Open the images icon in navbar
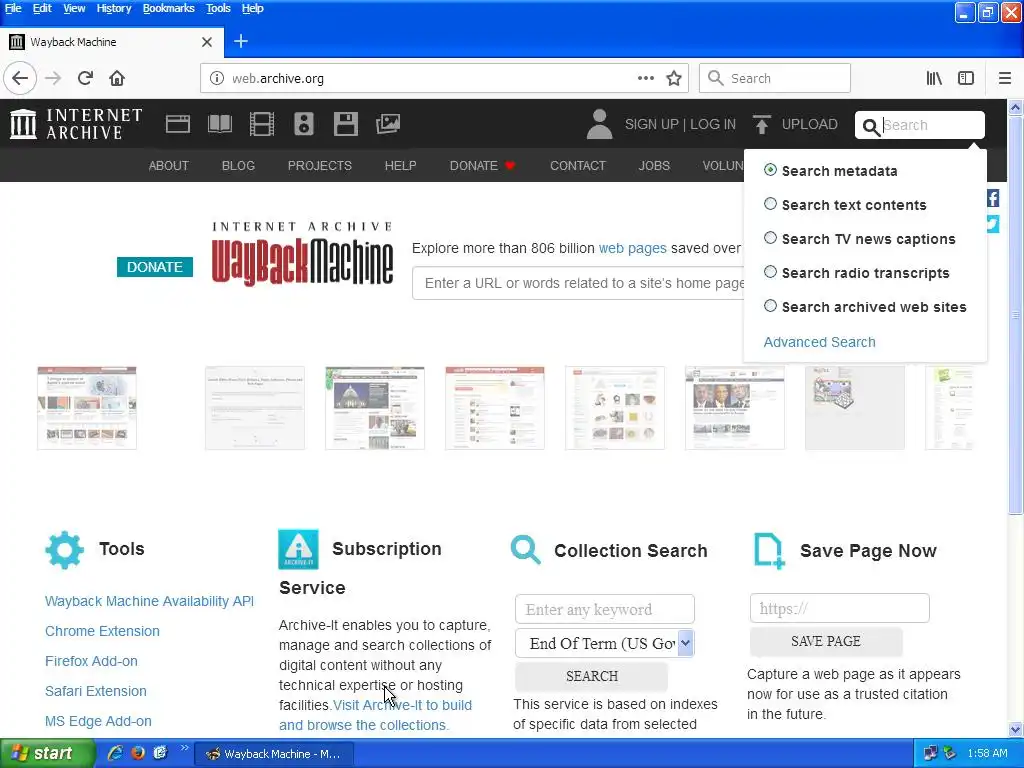 [388, 124]
